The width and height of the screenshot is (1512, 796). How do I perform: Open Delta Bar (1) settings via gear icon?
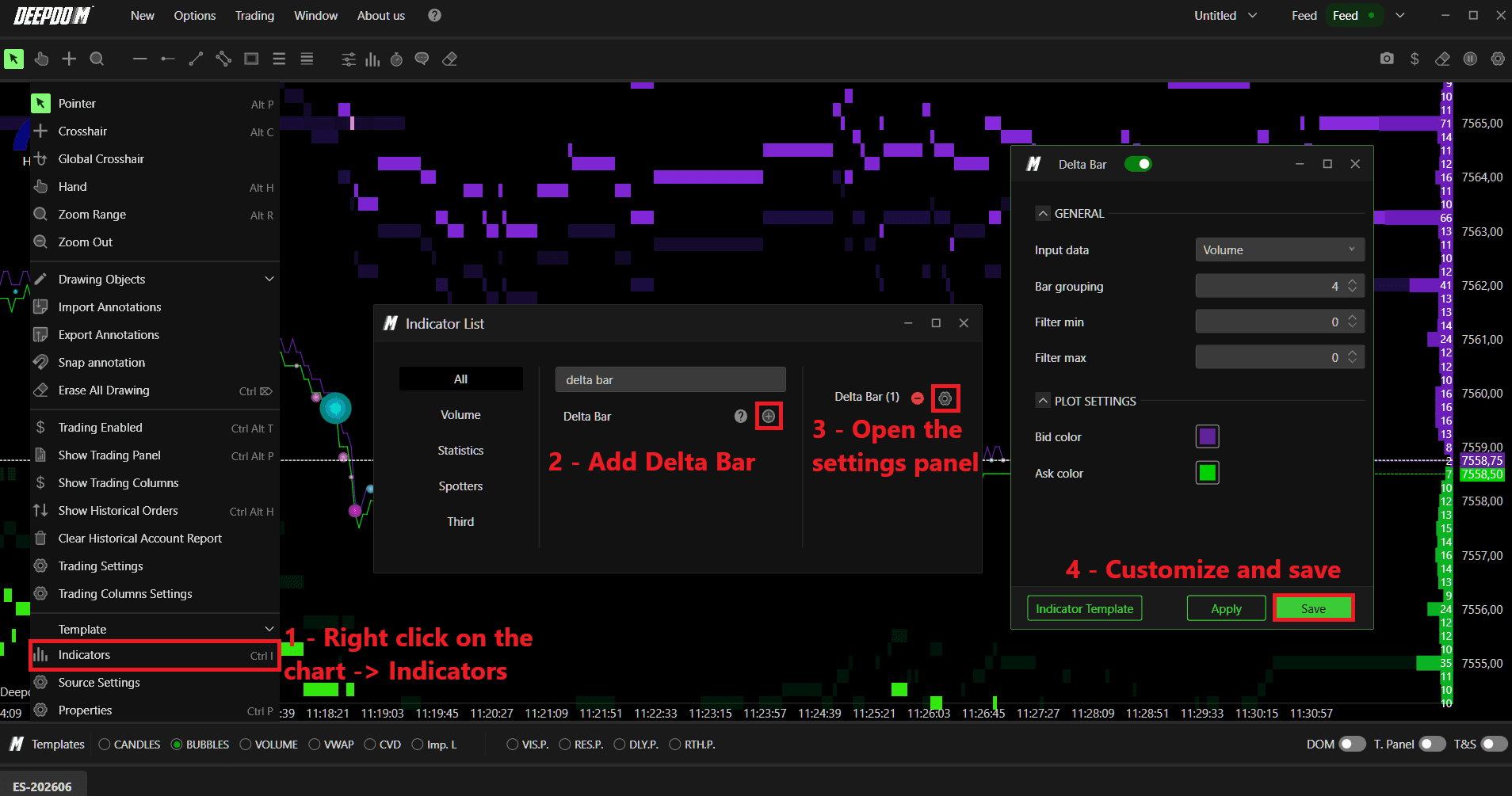click(x=945, y=398)
